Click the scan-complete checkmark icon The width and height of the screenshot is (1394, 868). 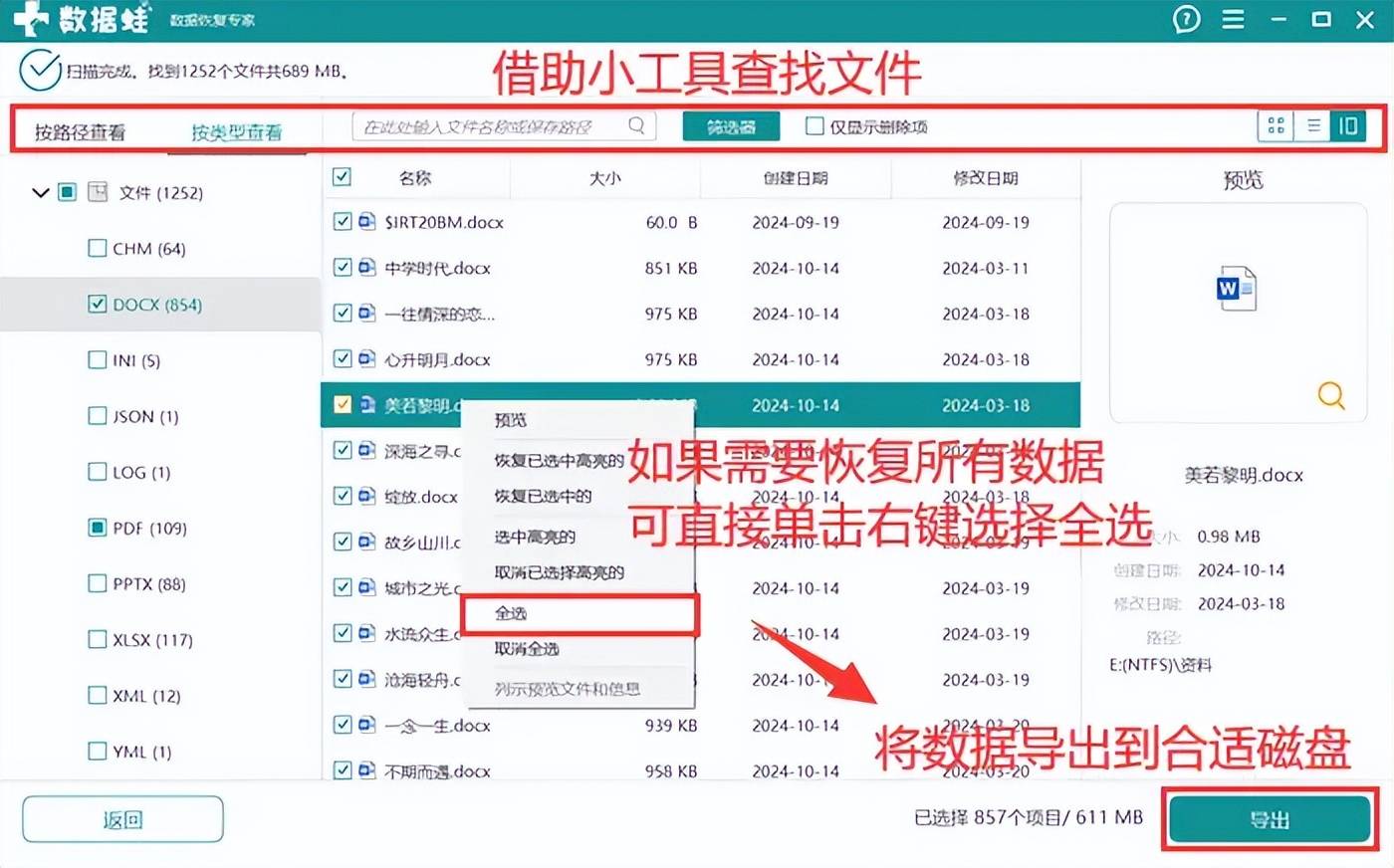click(x=41, y=70)
